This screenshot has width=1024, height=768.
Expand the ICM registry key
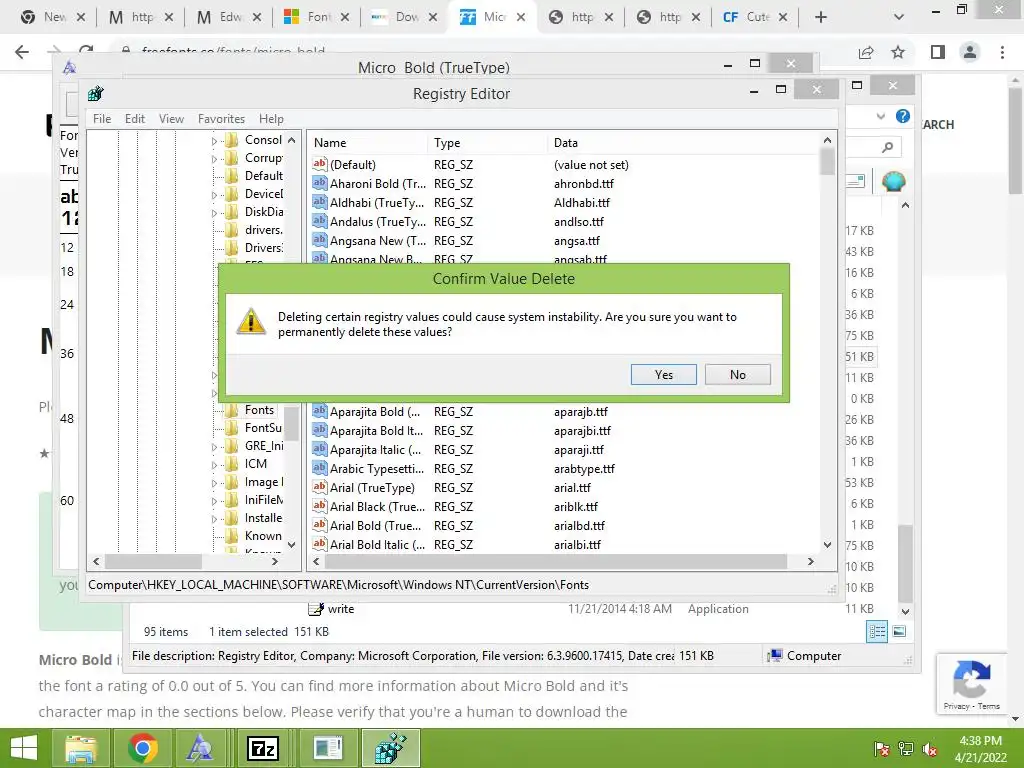(x=214, y=465)
